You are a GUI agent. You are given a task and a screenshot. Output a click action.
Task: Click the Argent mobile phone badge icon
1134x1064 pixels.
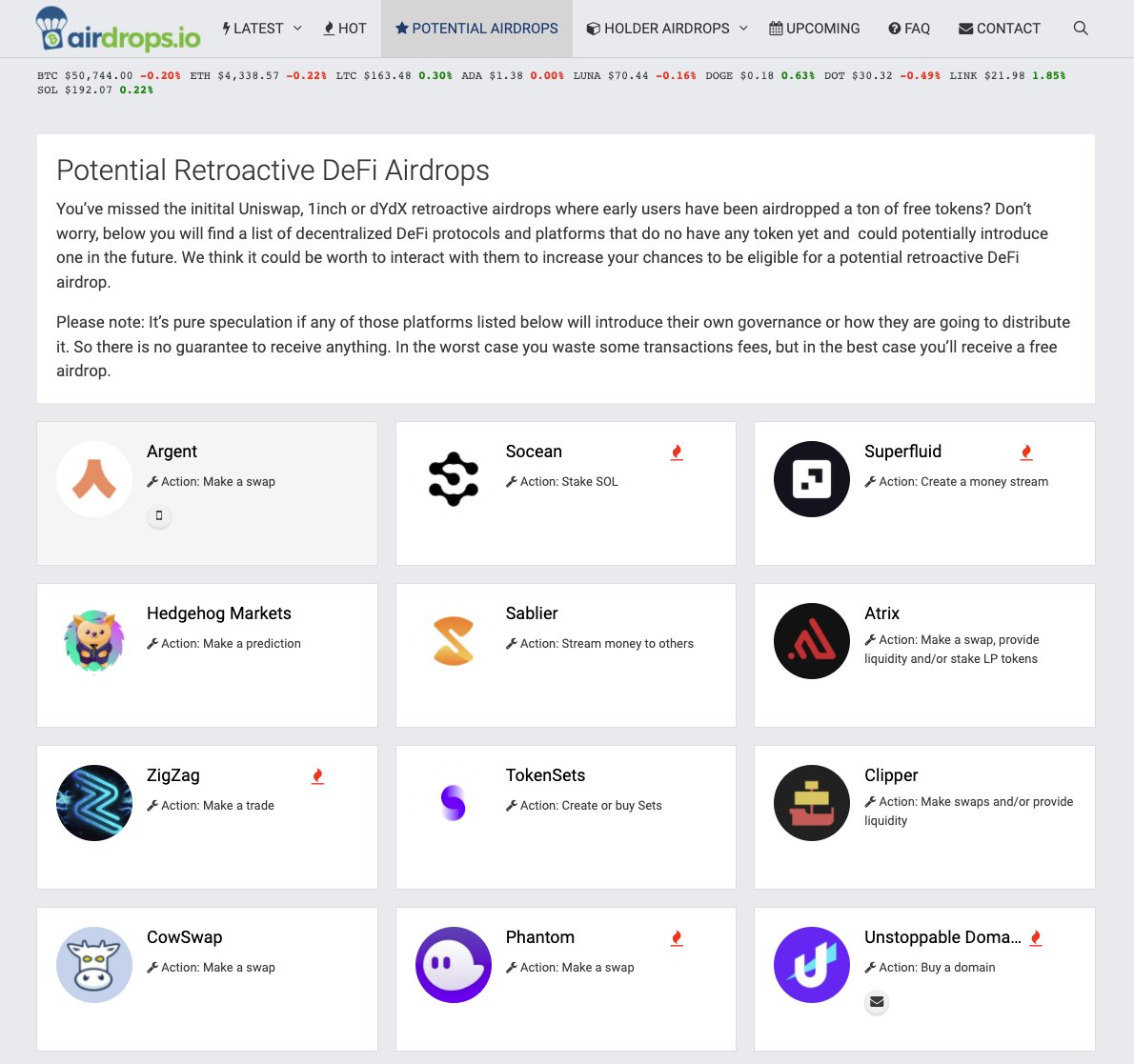(x=159, y=516)
